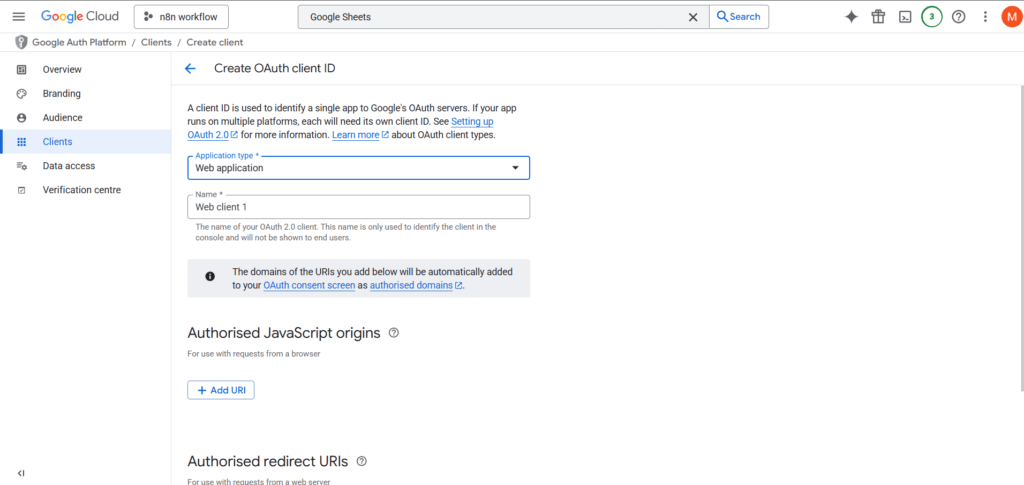Open Verification centre from sidebar

coord(82,190)
